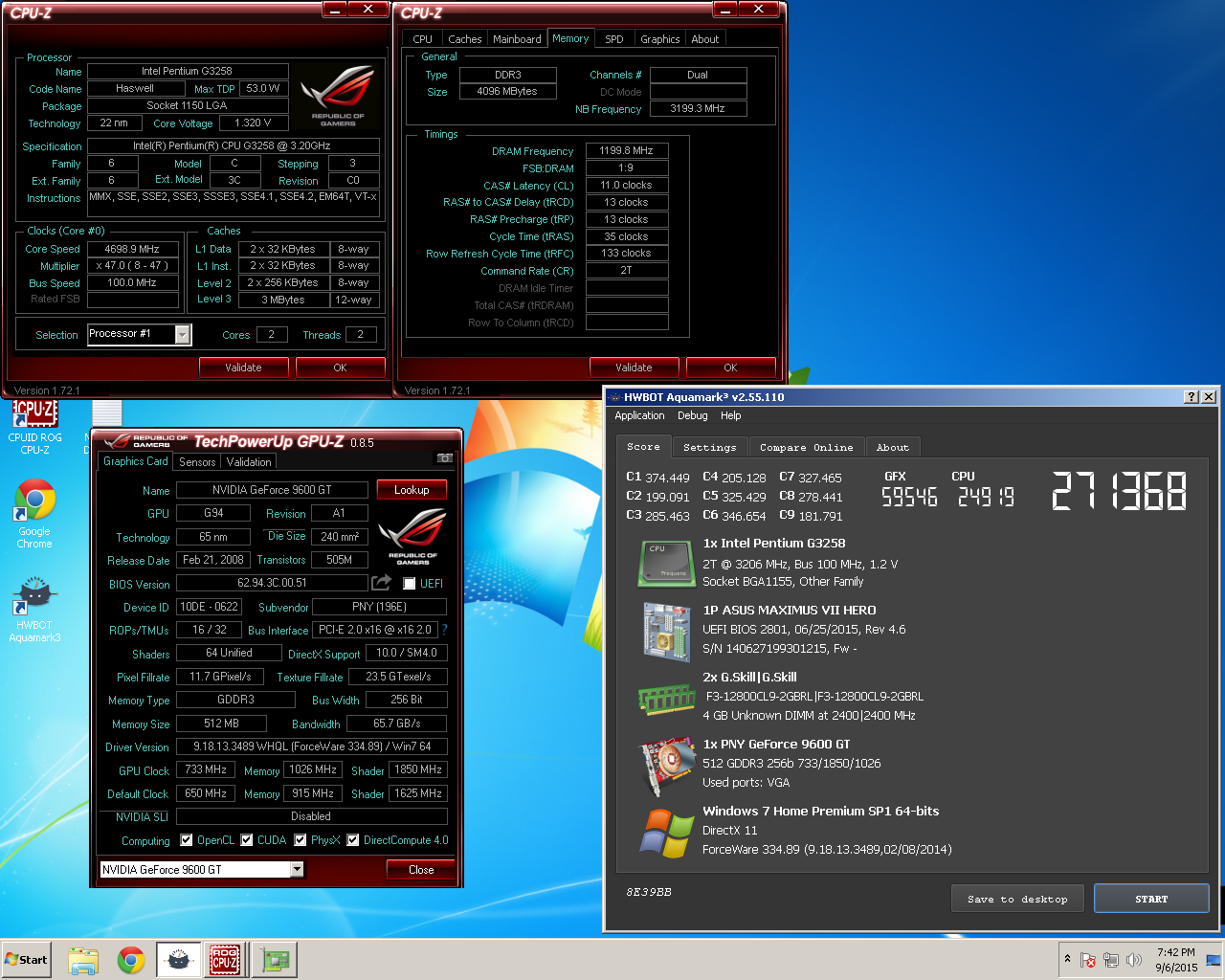
Task: Switch to the About tab in CPU-Z
Action: click(x=705, y=39)
